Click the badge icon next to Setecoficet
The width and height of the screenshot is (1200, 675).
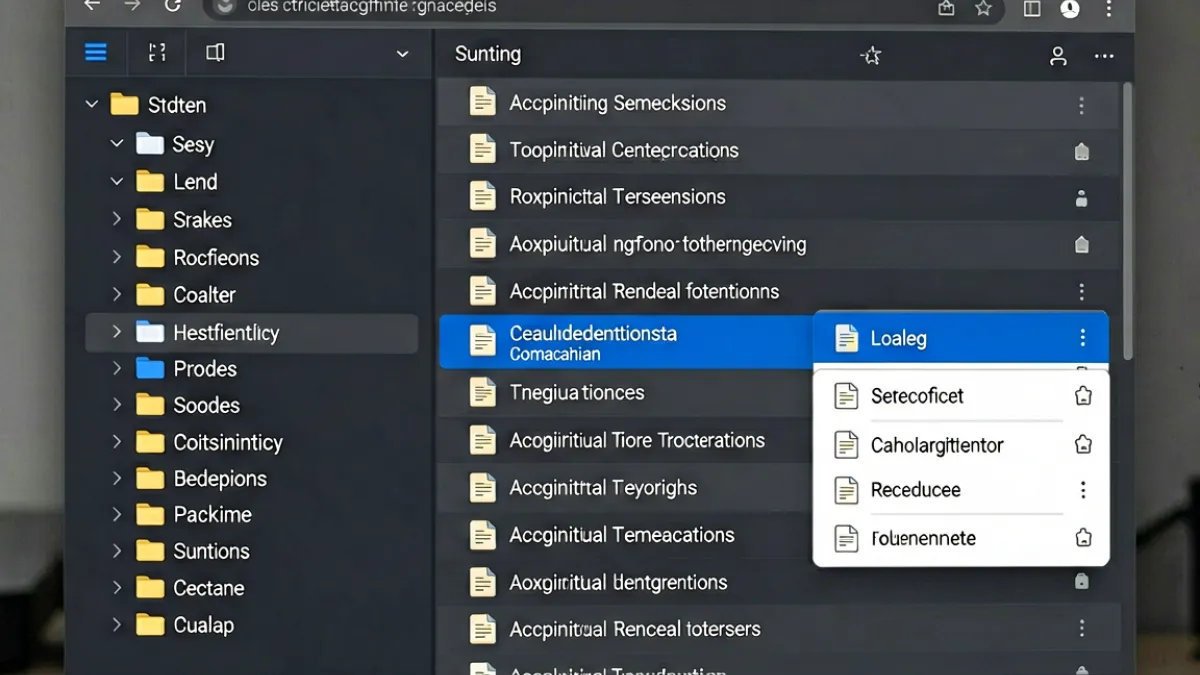point(1082,397)
